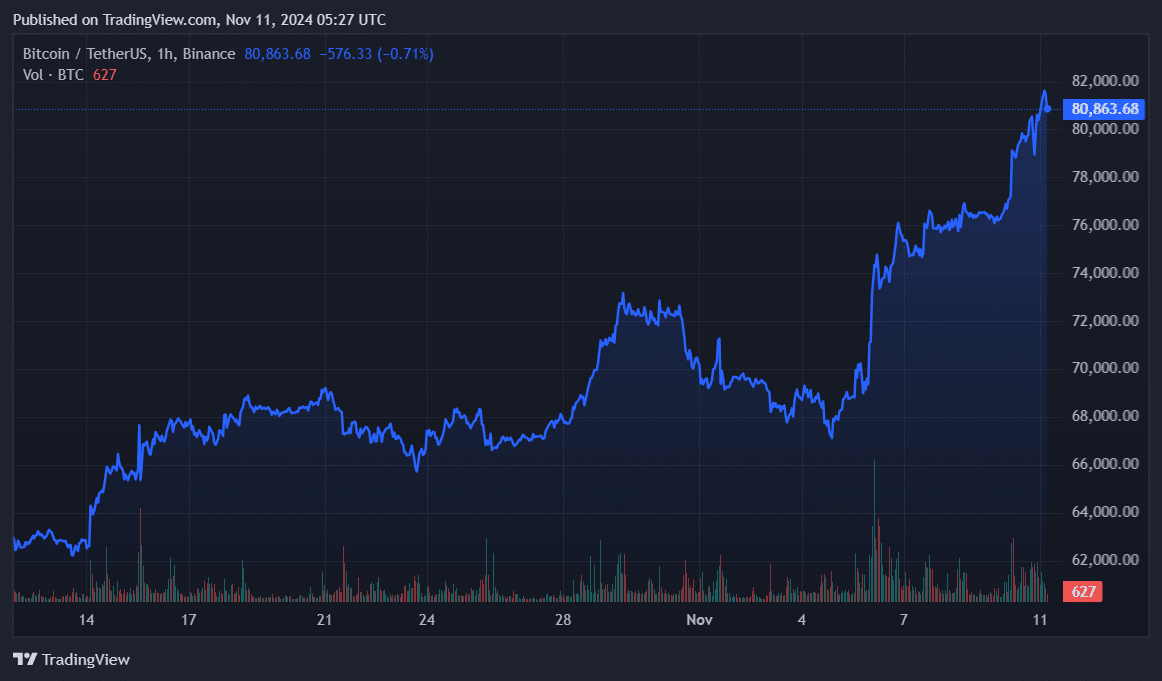The width and height of the screenshot is (1162, 681).
Task: Click the red 627 volume value
Action: click(x=103, y=74)
